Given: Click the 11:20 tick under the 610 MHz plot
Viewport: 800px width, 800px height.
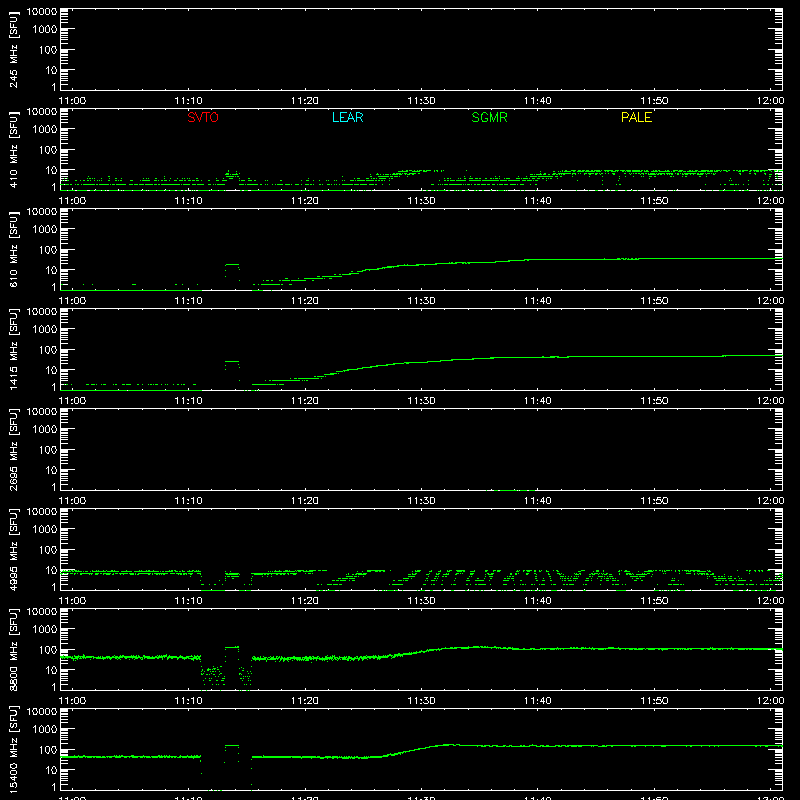Looking at the screenshot, I should point(305,301).
